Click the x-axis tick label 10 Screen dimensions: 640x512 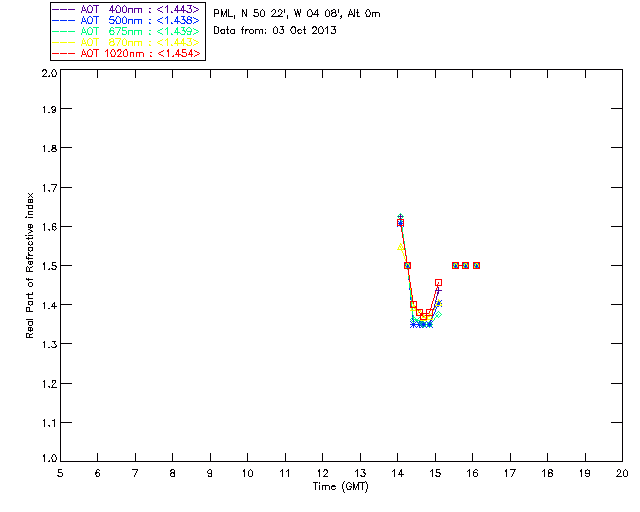tap(247, 473)
